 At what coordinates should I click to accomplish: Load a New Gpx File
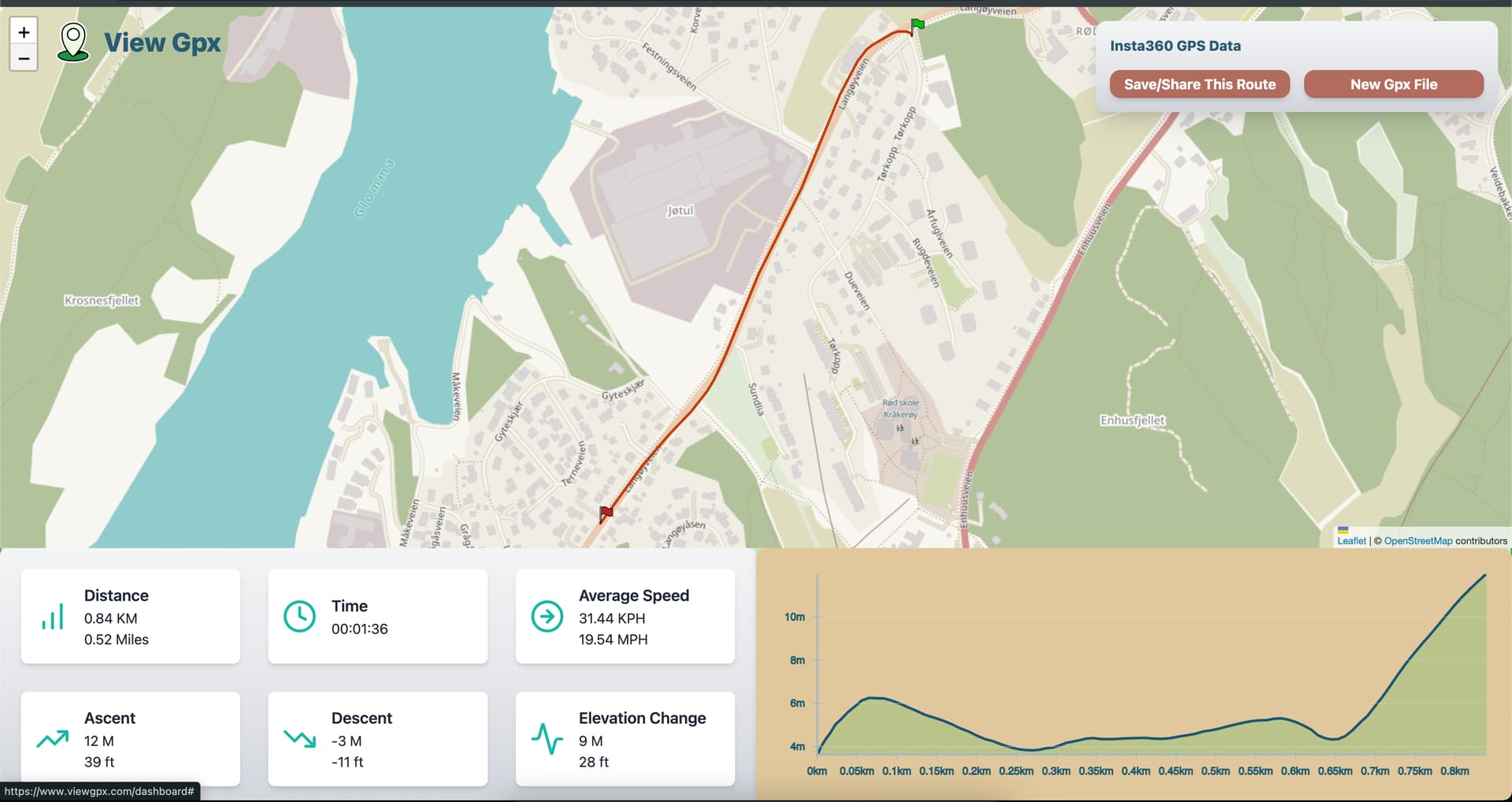1394,84
